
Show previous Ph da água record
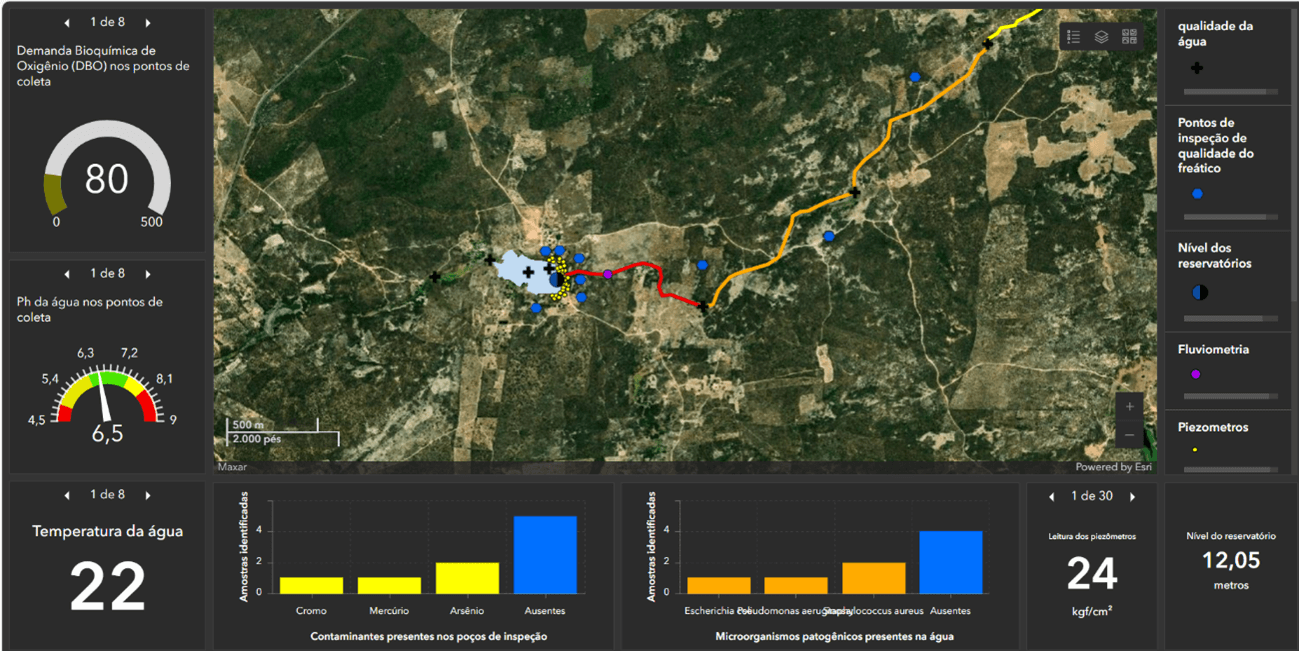point(67,274)
